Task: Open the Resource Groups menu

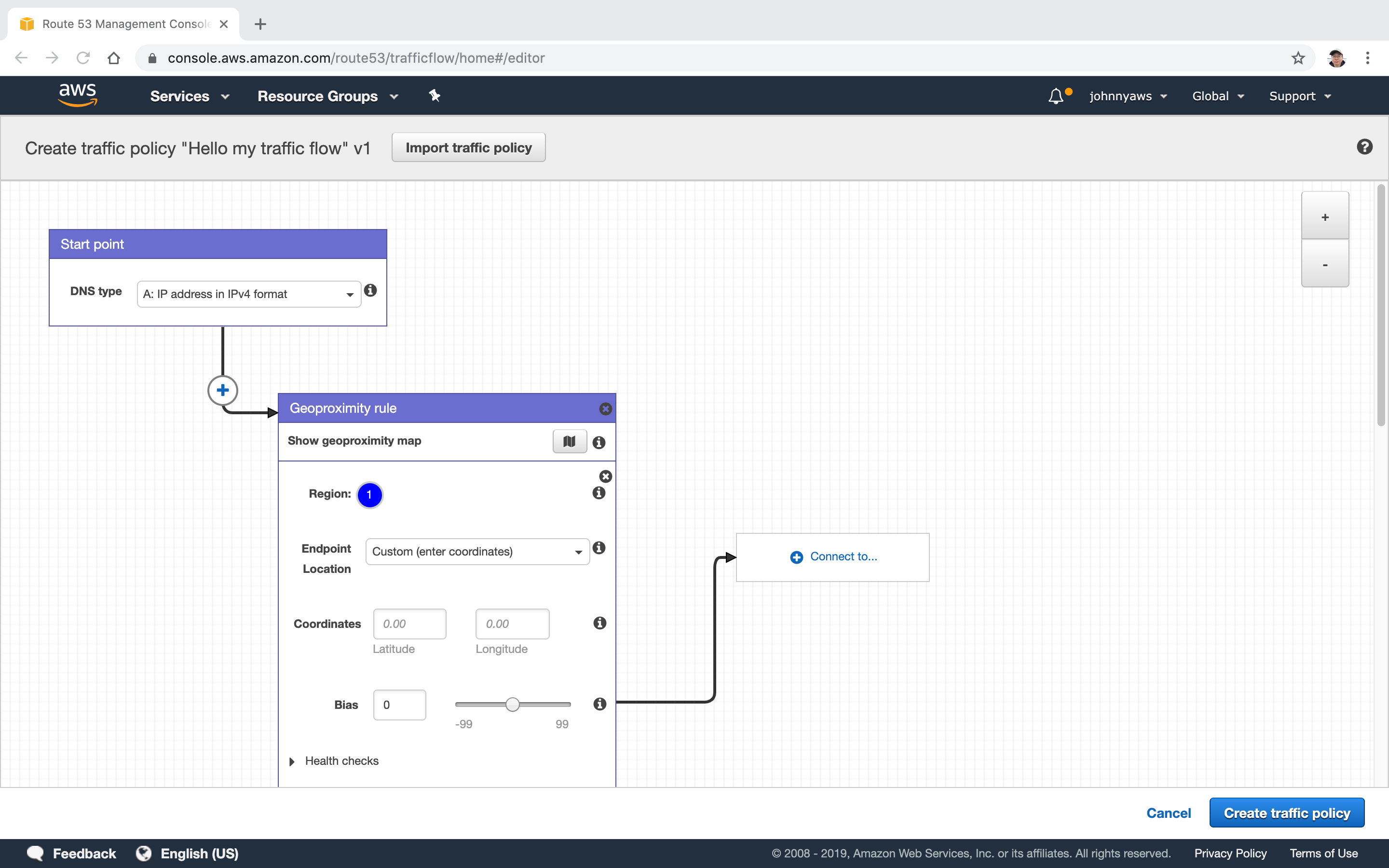Action: (x=328, y=96)
